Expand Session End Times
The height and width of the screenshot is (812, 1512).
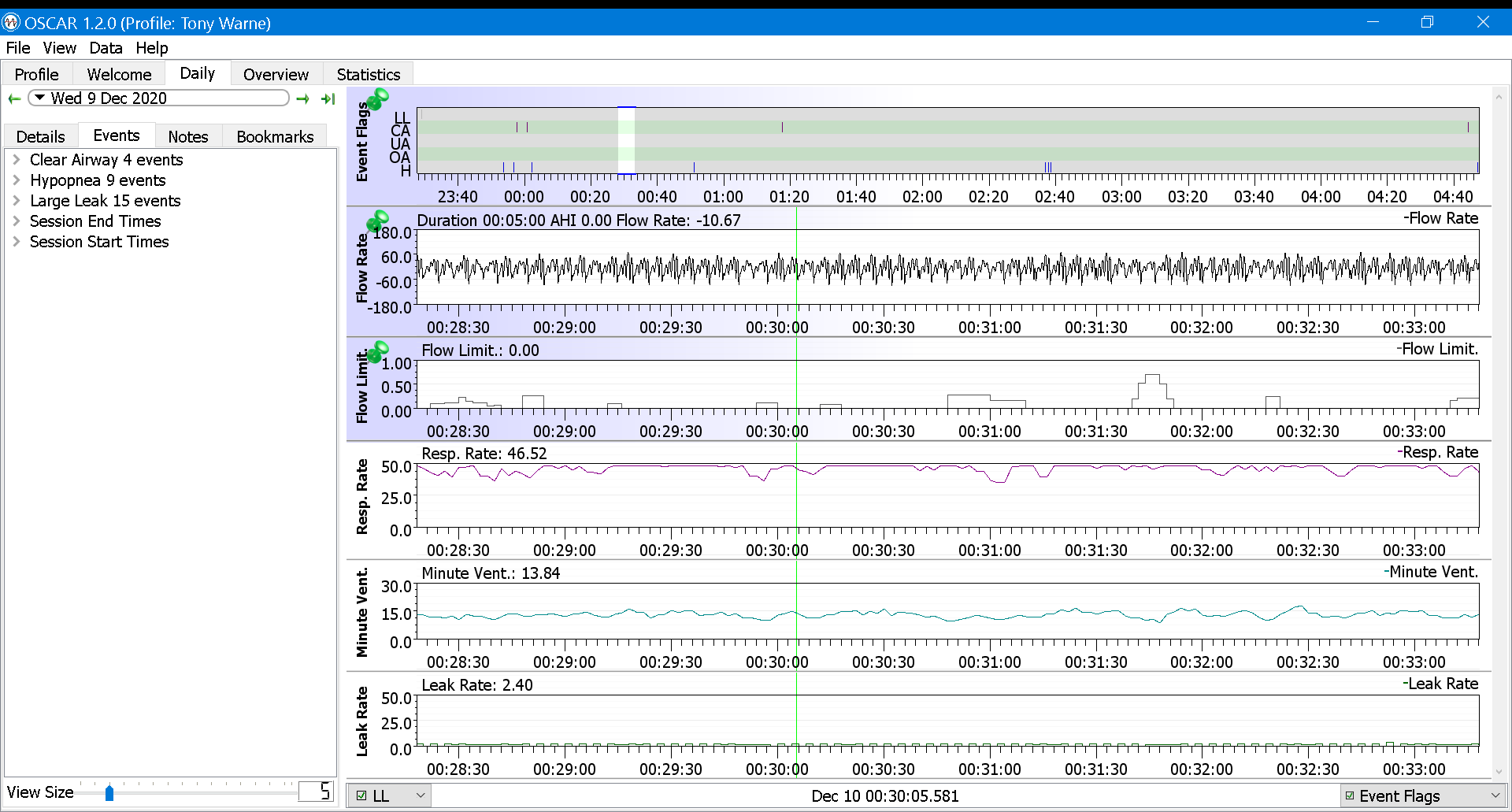(16, 221)
